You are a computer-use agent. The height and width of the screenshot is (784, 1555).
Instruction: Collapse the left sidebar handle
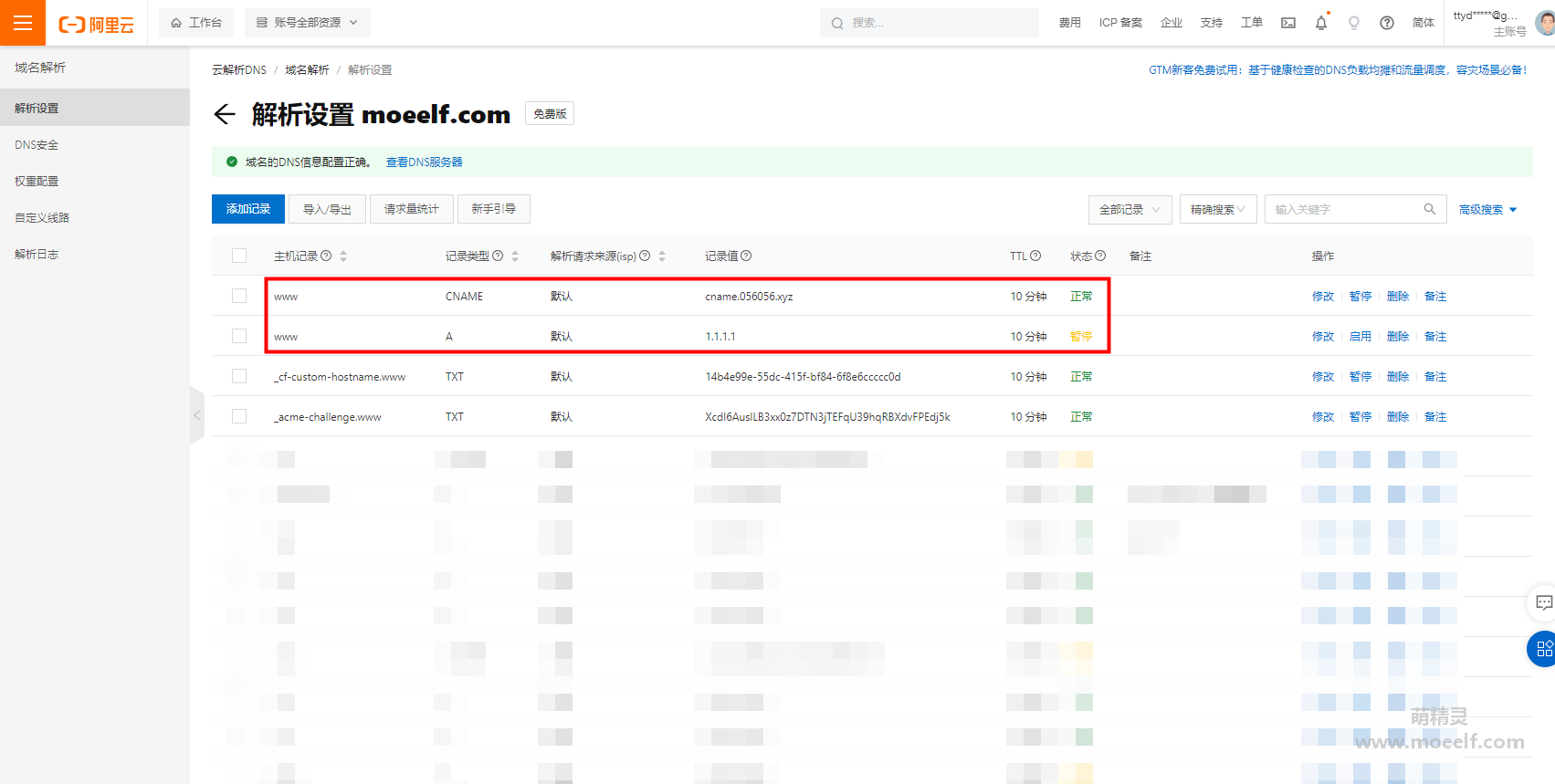point(197,415)
